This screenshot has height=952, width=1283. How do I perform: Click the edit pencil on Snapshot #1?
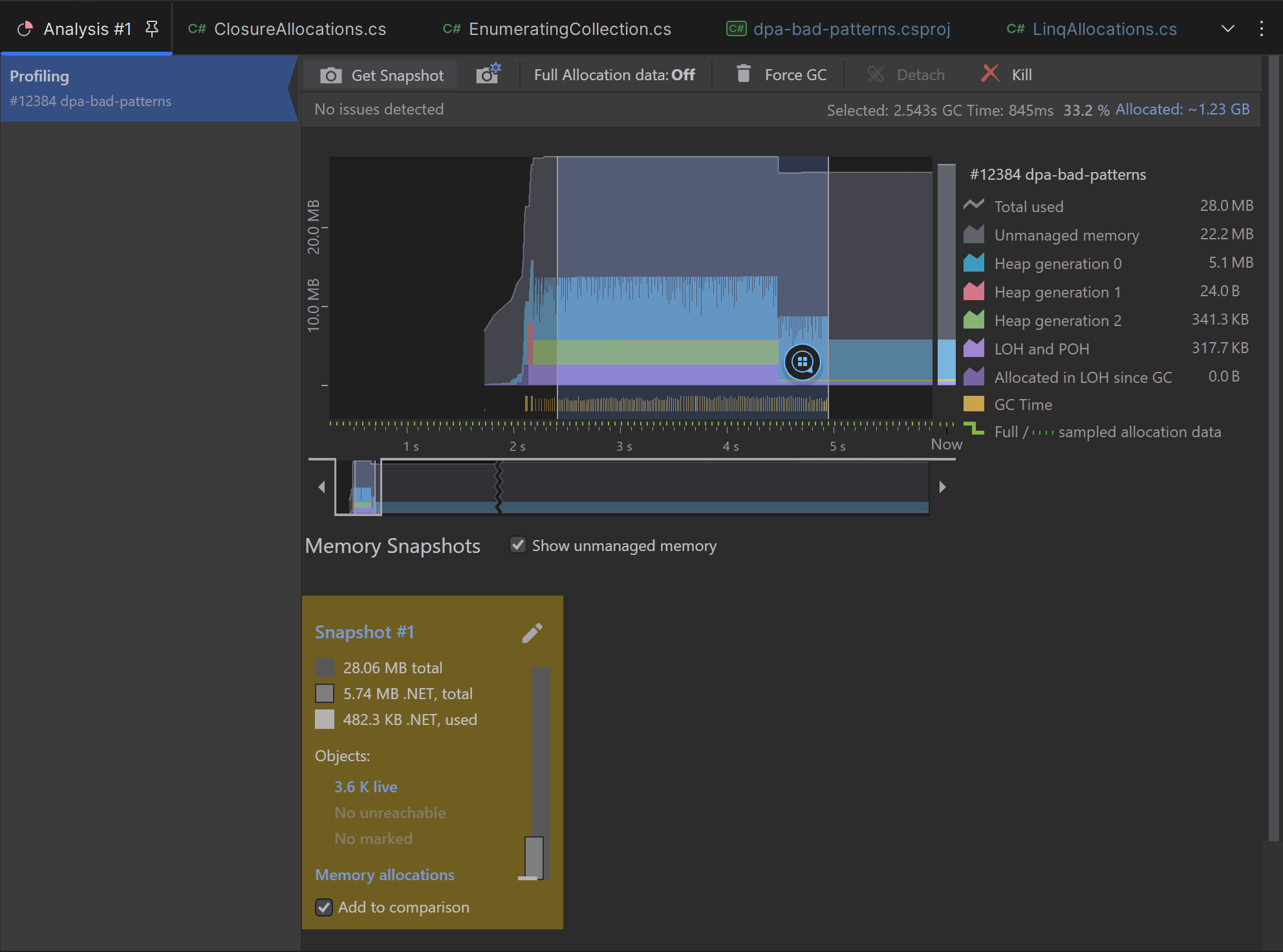click(x=532, y=633)
